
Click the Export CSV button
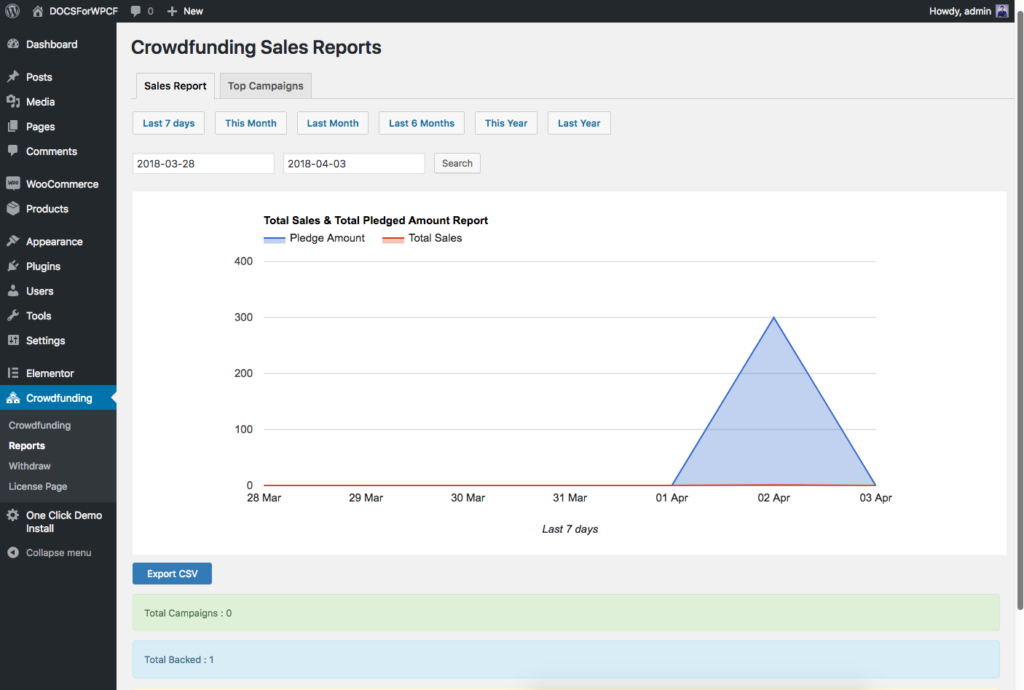click(172, 574)
